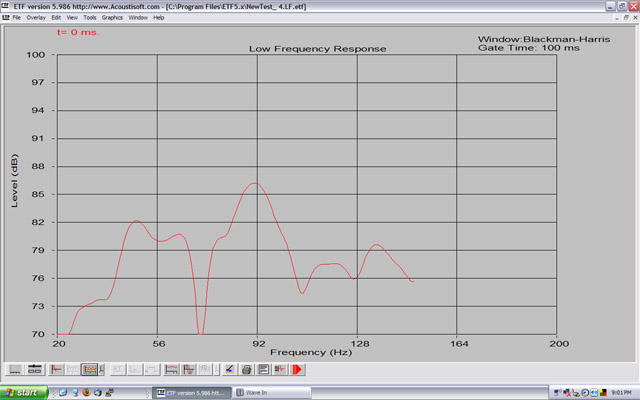Screen dimensions: 640x400
Task: Click the printer icon in toolbar
Action: tap(247, 369)
